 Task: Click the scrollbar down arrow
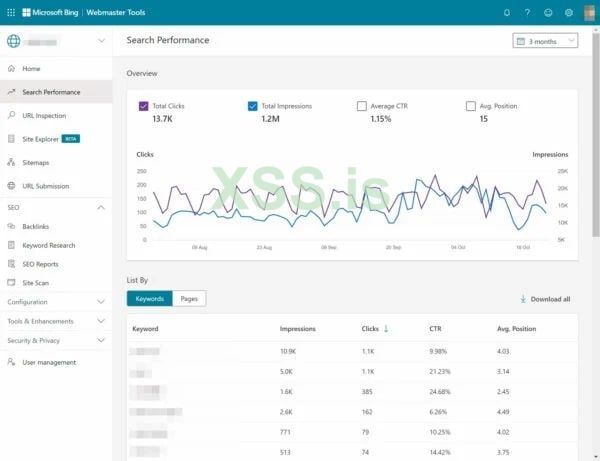(x=596, y=457)
